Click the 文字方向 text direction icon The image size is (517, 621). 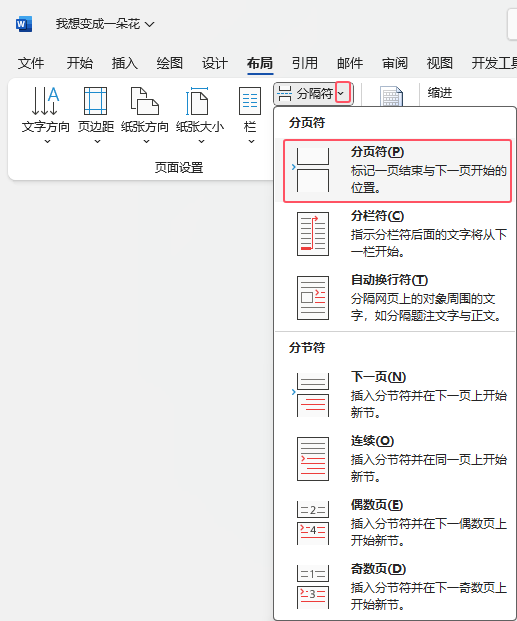(46, 101)
